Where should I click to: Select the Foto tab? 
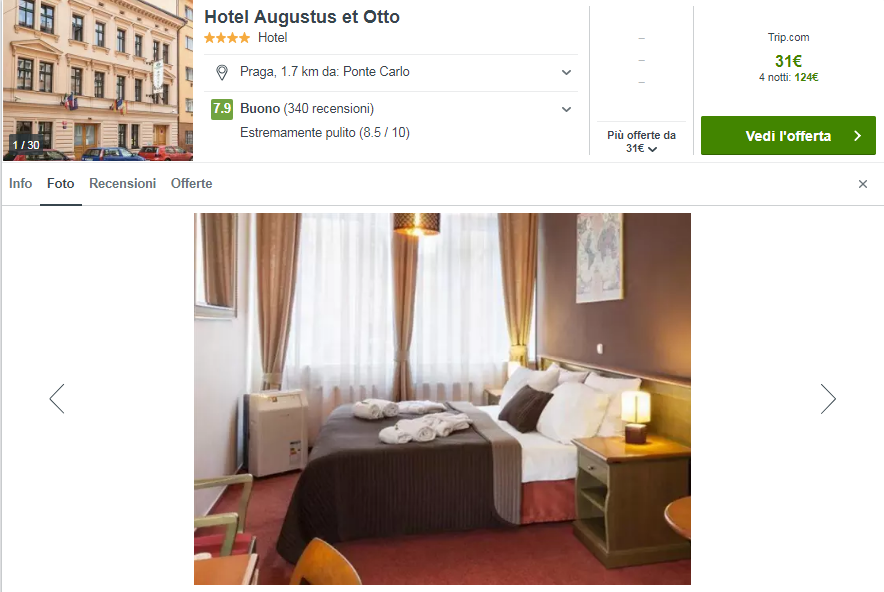click(61, 184)
